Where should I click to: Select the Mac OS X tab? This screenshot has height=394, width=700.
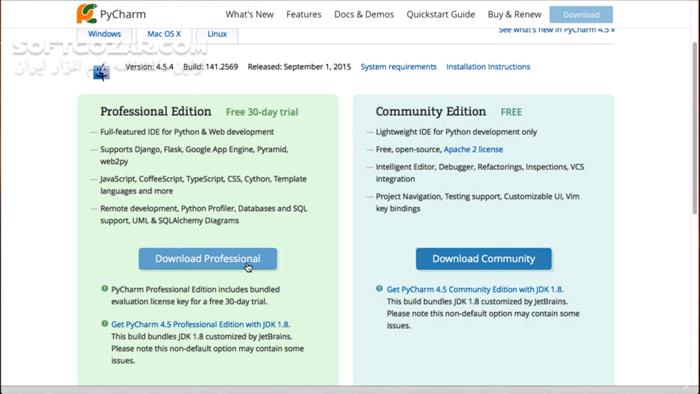click(164, 34)
